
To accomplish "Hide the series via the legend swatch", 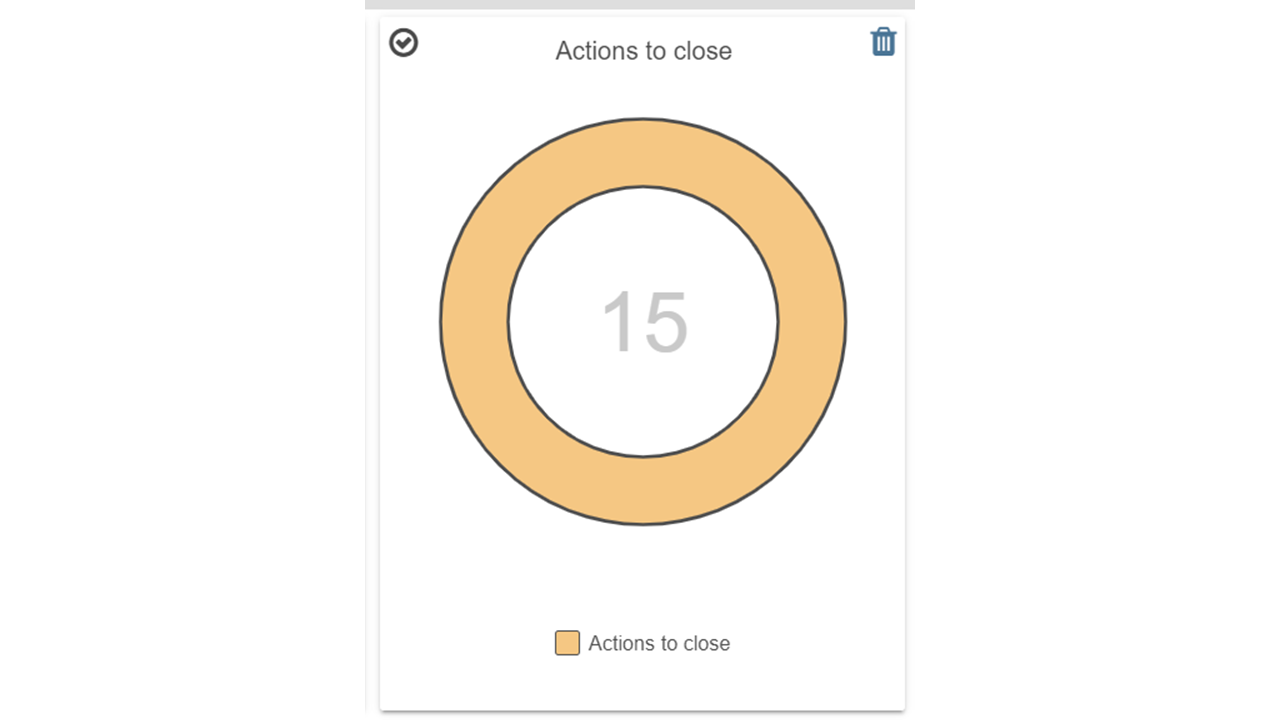I will 567,643.
